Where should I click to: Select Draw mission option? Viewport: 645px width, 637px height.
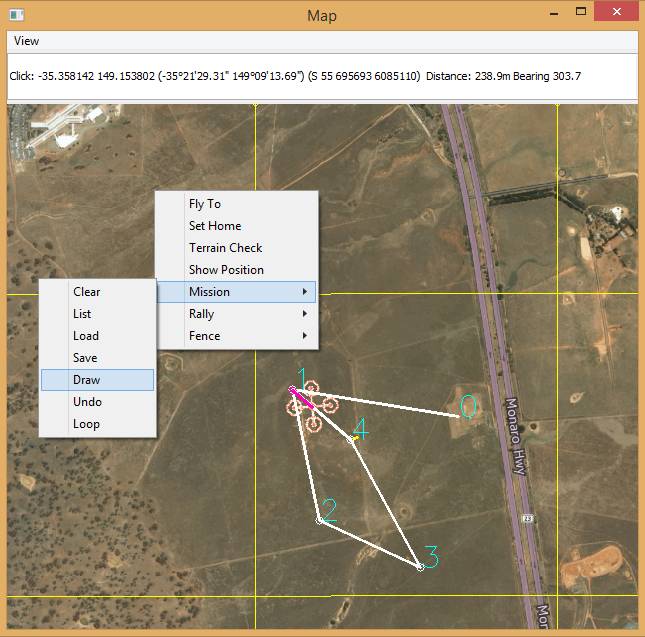[87, 380]
